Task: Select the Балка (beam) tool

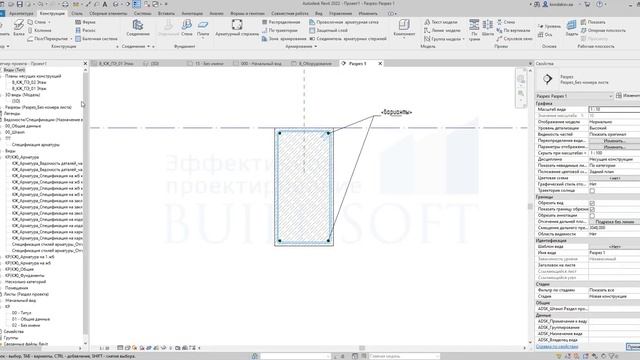Action: coord(19,28)
